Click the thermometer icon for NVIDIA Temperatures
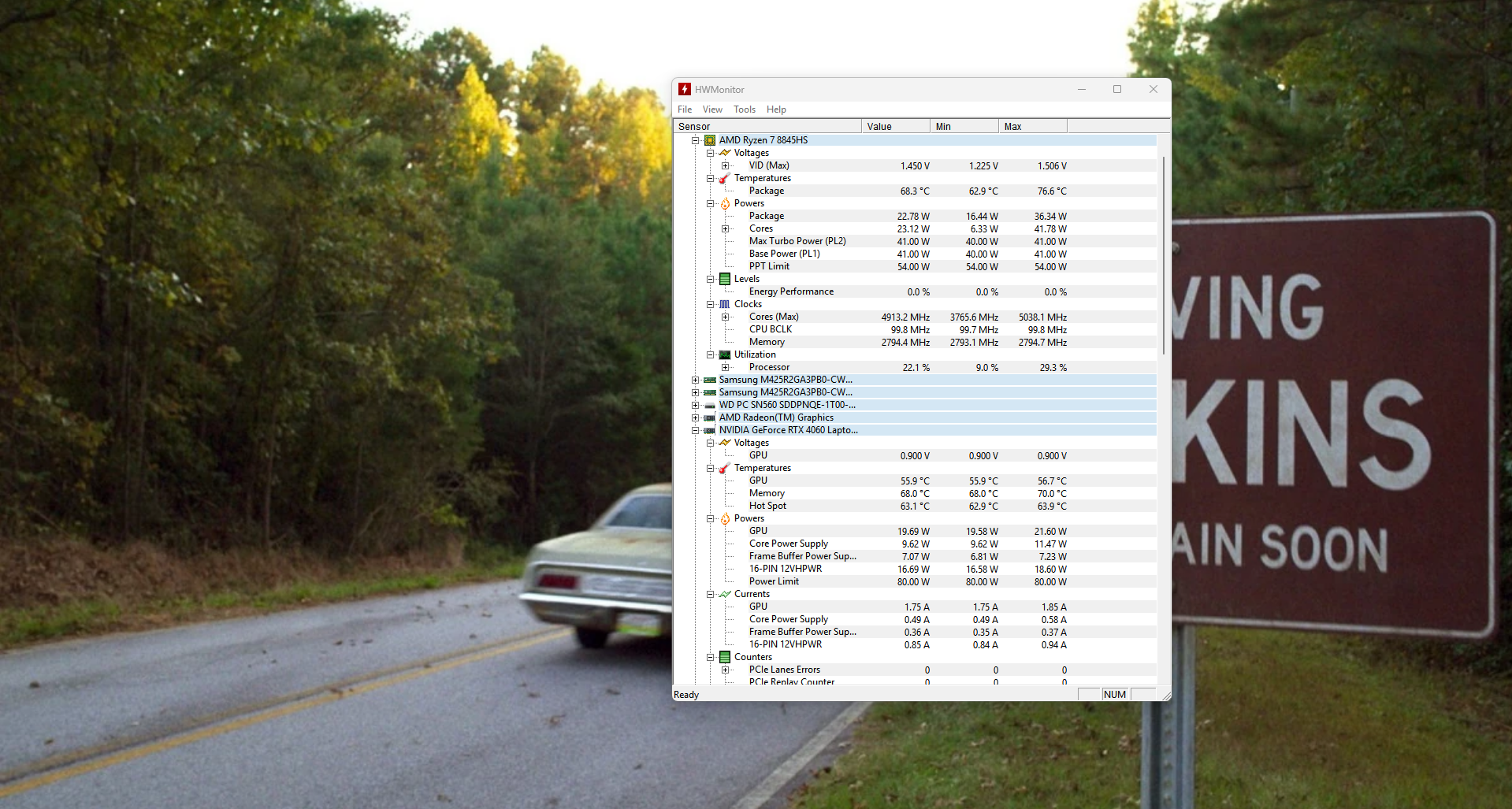The width and height of the screenshot is (1512, 809). tap(725, 468)
